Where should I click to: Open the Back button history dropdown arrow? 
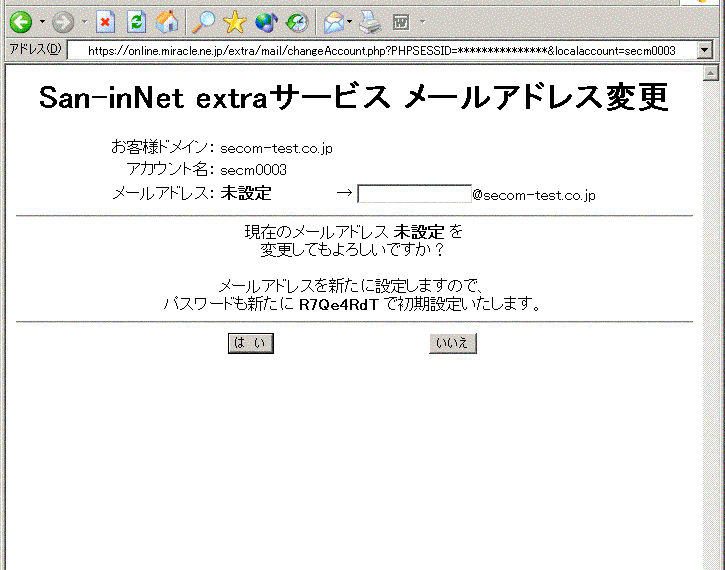pos(42,21)
